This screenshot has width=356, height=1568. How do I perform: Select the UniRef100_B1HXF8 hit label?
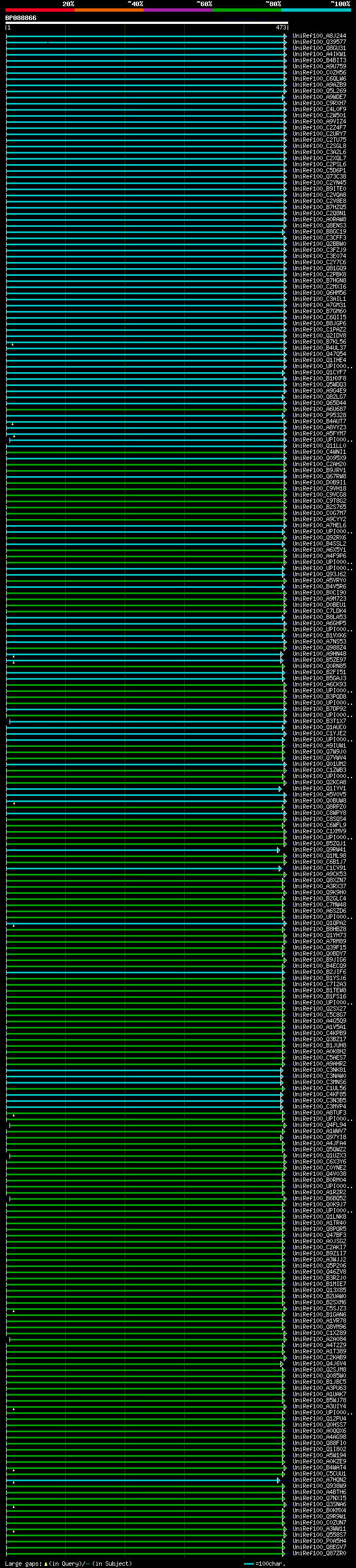click(319, 379)
